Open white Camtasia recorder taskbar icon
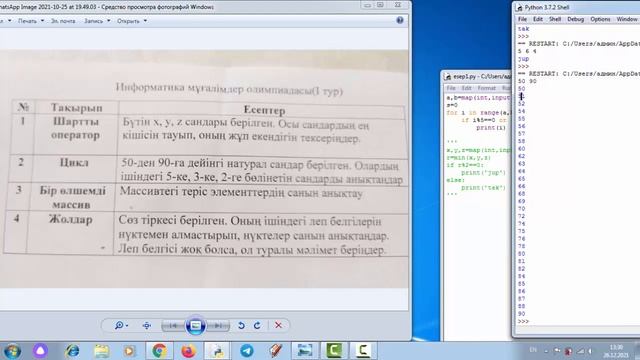640x360 pixels. pyautogui.click(x=363, y=351)
